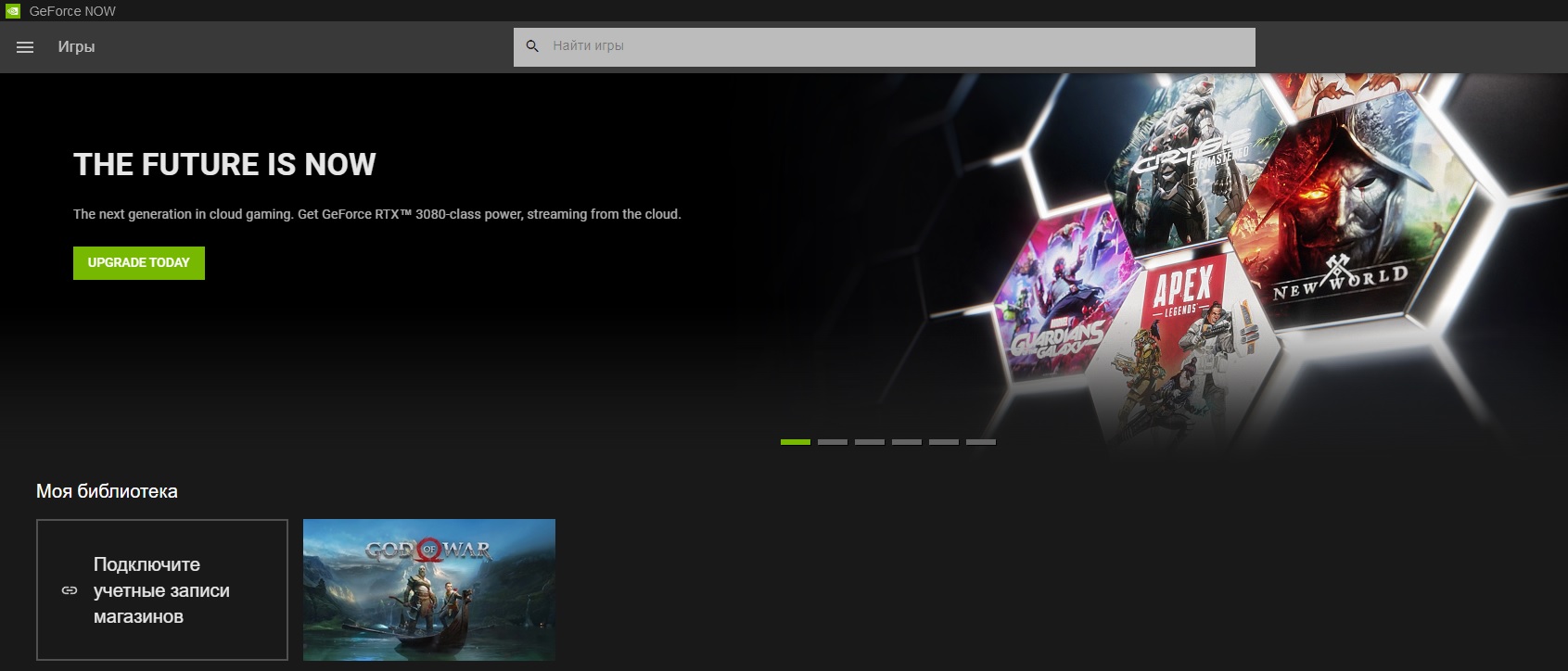Focus the 'Найти игры' search field
This screenshot has width=1568, height=671.
[x=885, y=47]
